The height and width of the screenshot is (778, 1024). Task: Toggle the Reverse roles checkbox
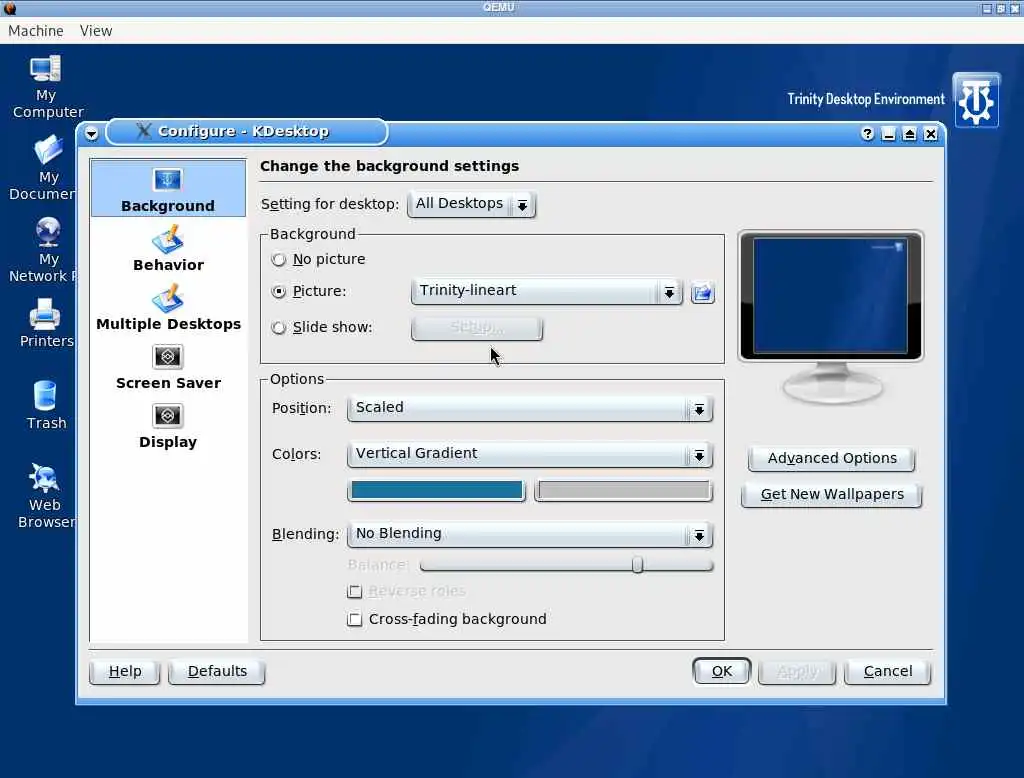(355, 591)
